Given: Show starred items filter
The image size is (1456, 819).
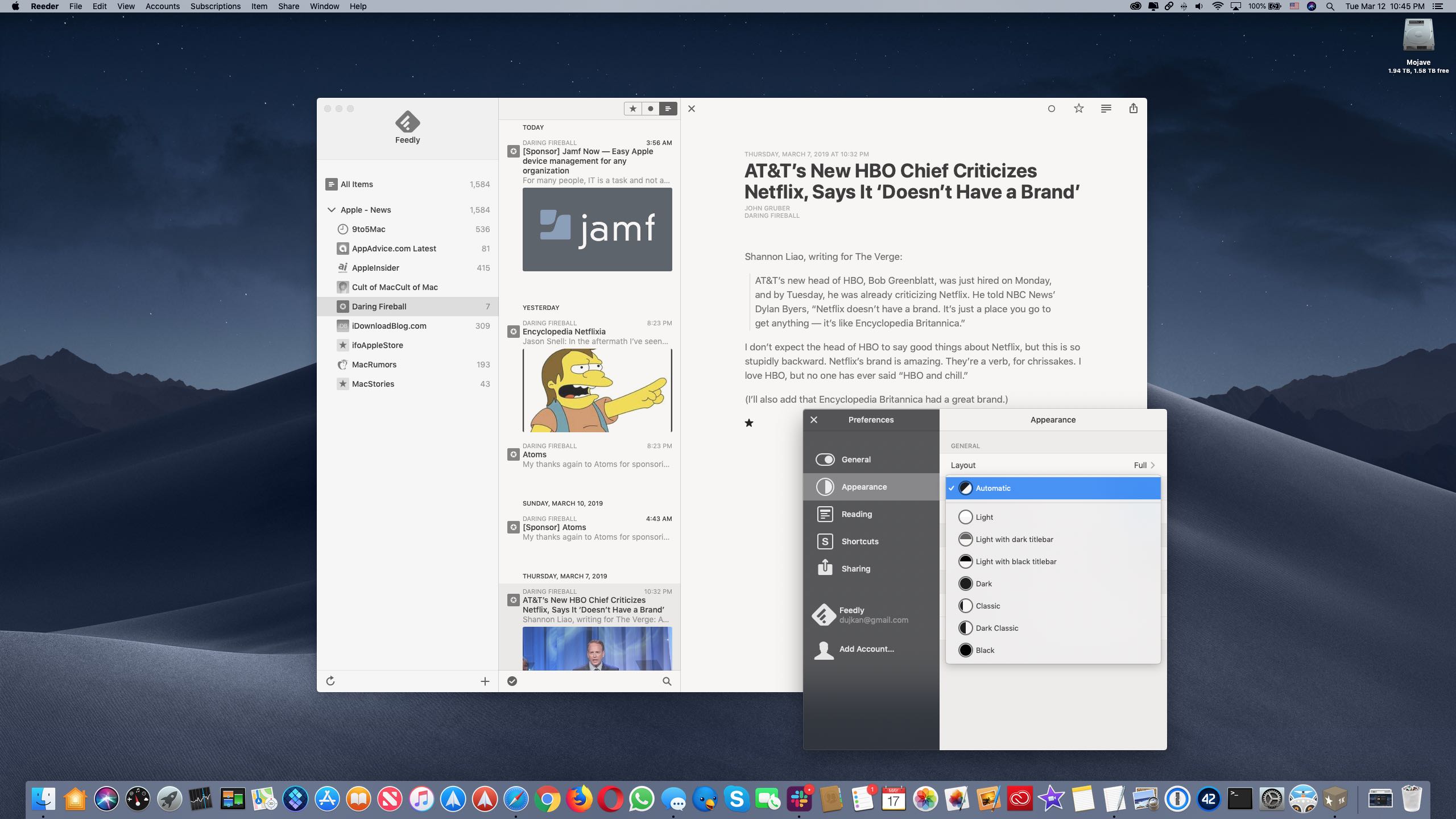Looking at the screenshot, I should (x=632, y=109).
